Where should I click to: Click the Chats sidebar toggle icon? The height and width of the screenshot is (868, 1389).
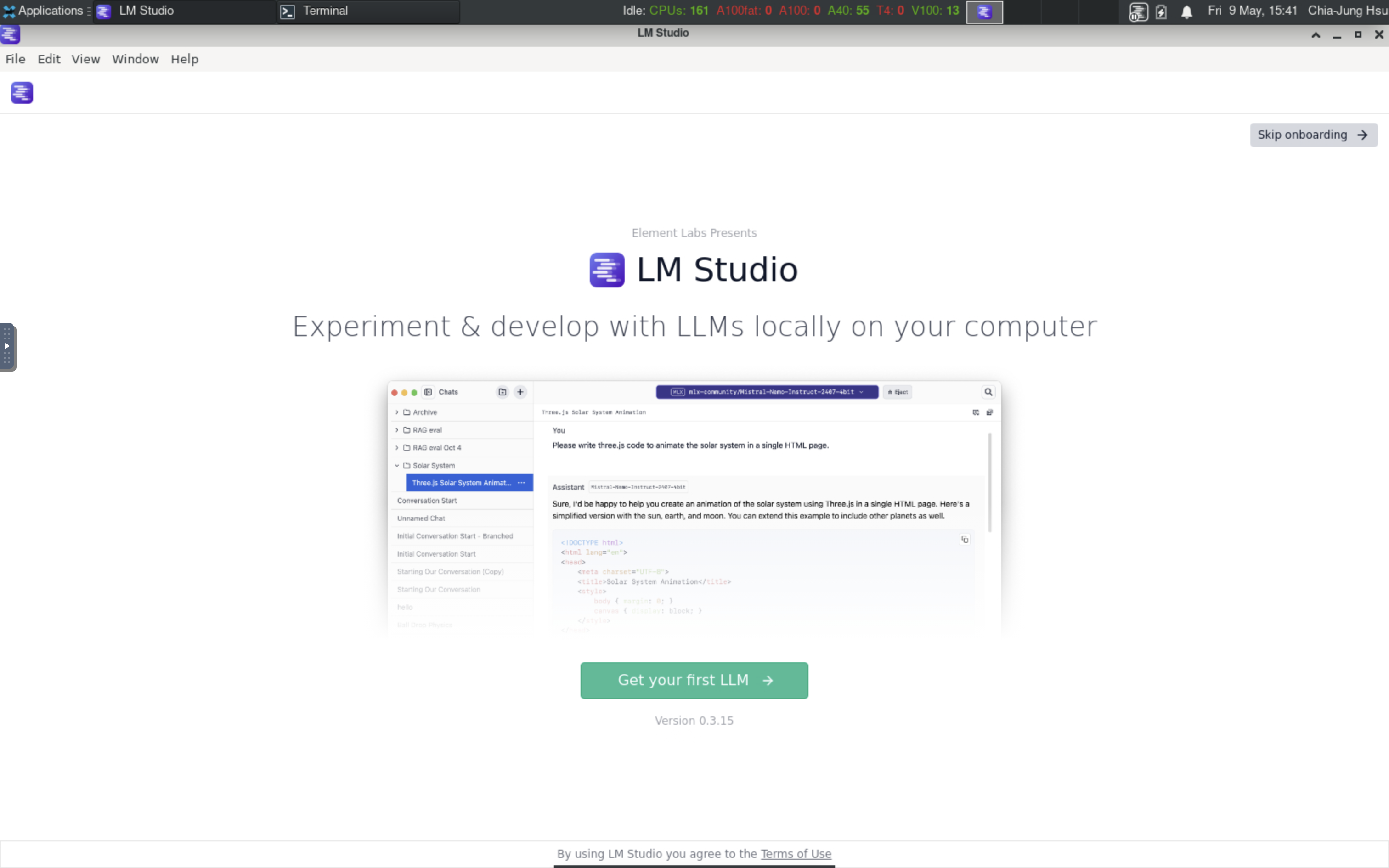(428, 392)
